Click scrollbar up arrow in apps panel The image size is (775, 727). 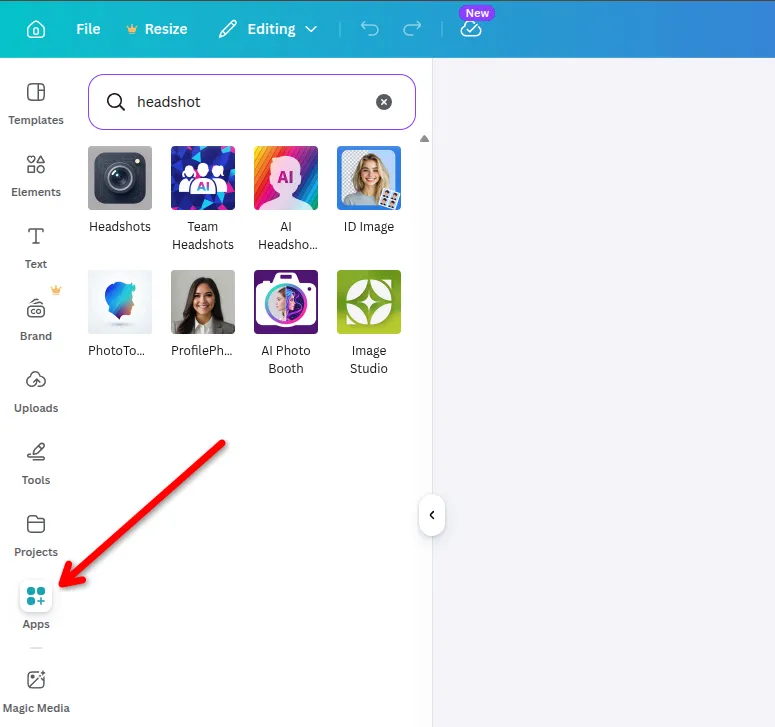click(424, 139)
